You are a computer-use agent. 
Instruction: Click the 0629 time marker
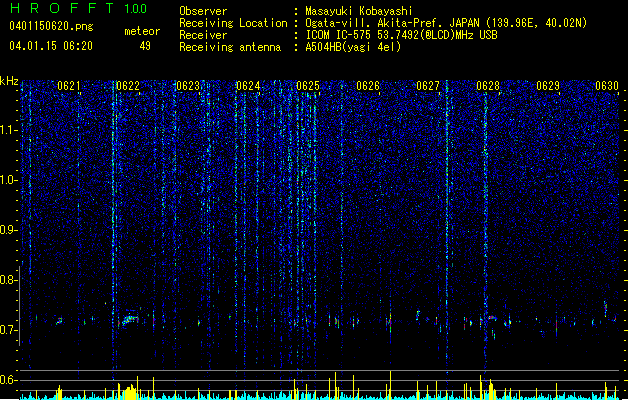point(548,86)
